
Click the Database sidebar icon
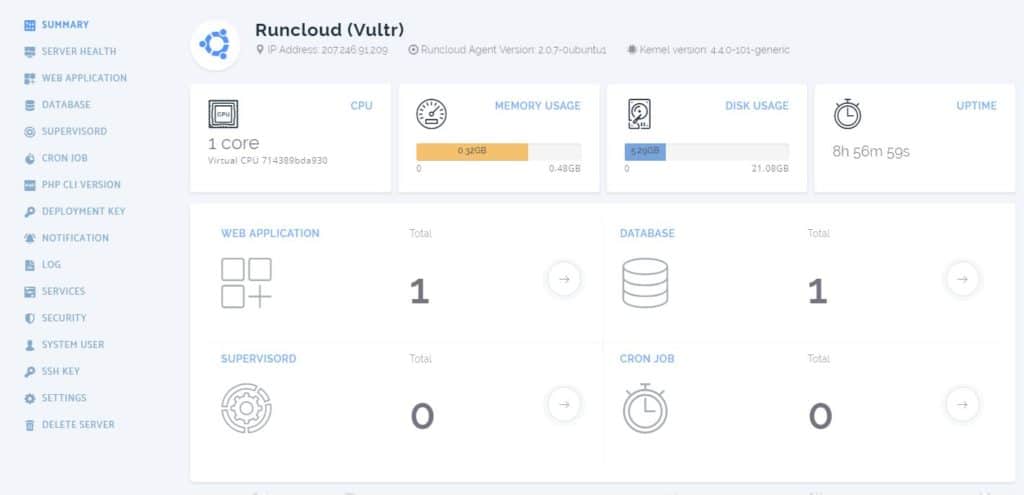pos(29,105)
